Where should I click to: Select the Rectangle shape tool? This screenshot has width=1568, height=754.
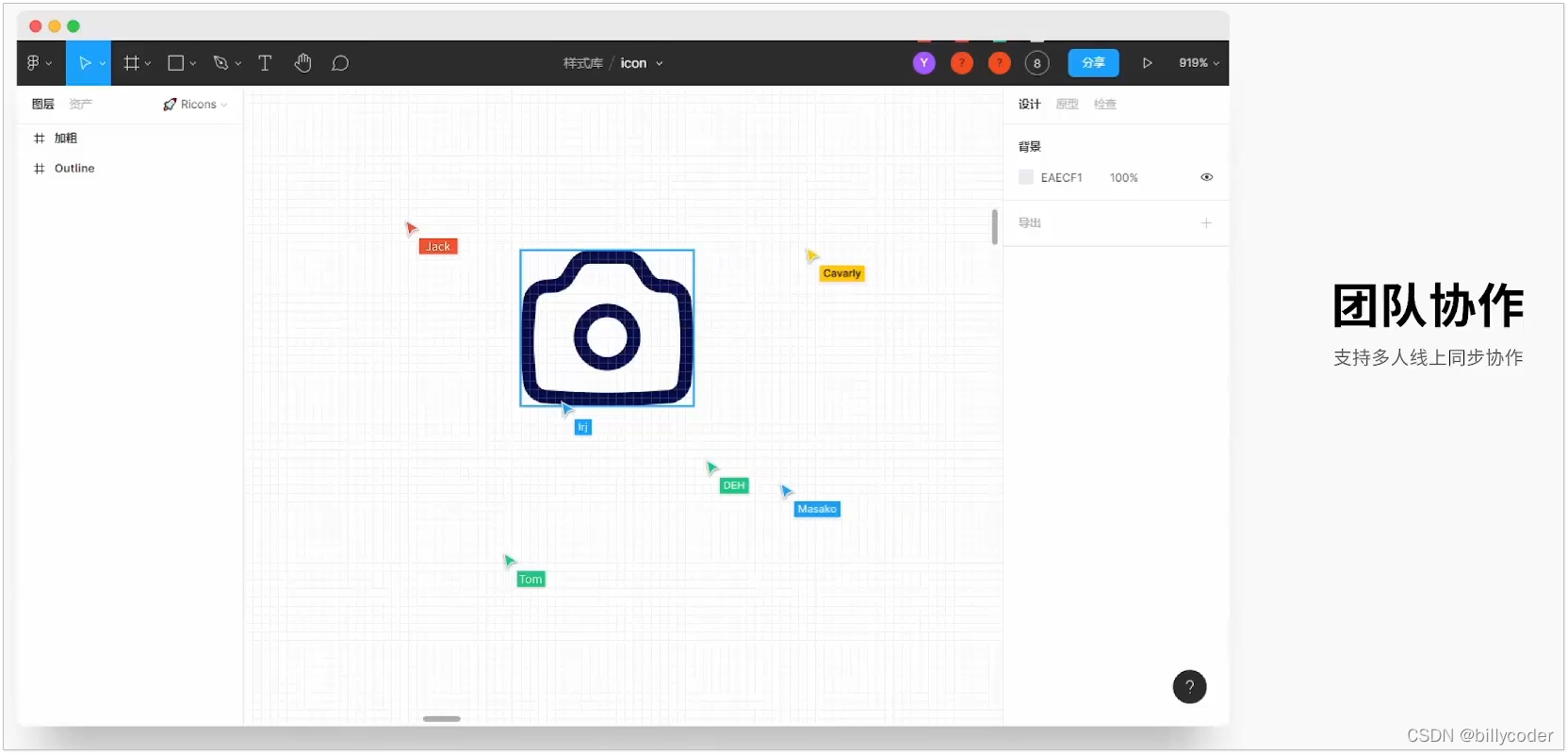(x=175, y=63)
